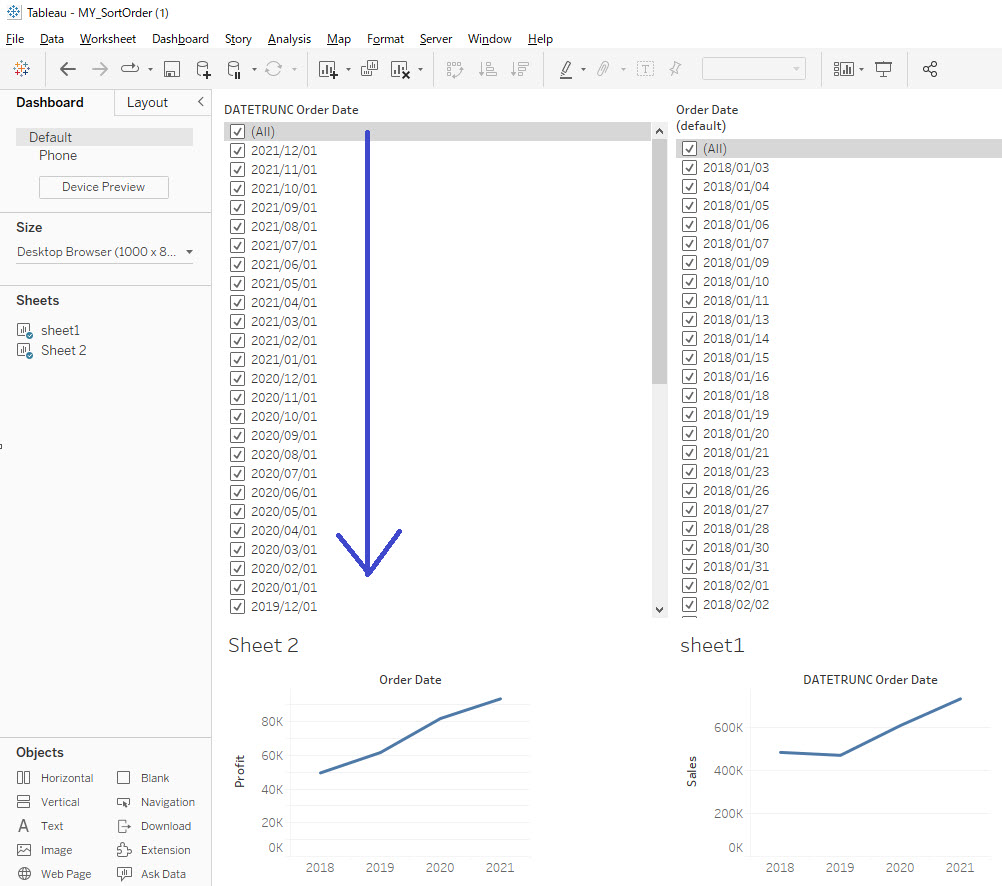Viewport: 1002px width, 886px height.
Task: Click the Extension object icon
Action: tap(124, 850)
